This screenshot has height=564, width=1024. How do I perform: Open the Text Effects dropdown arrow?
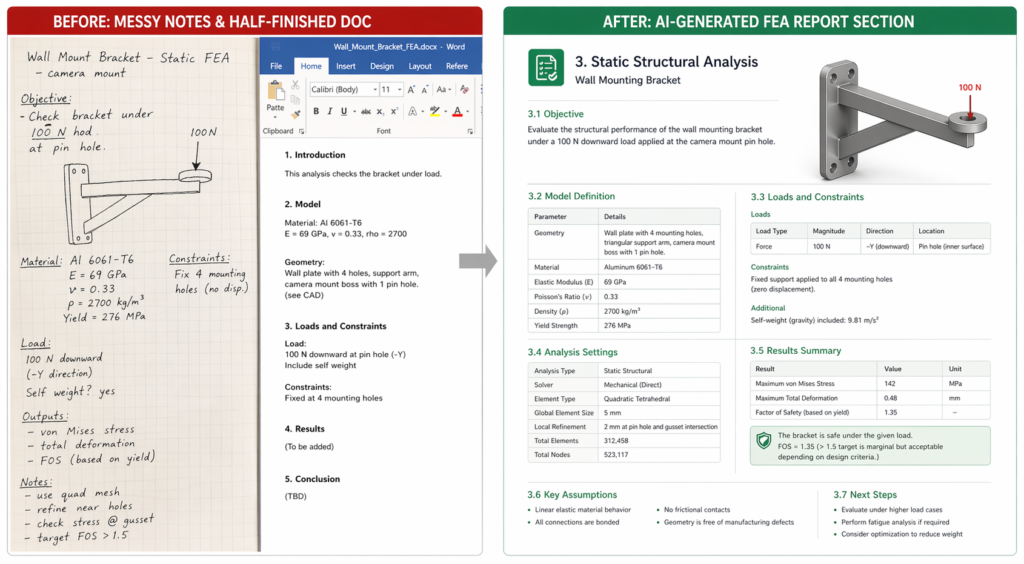(423, 112)
